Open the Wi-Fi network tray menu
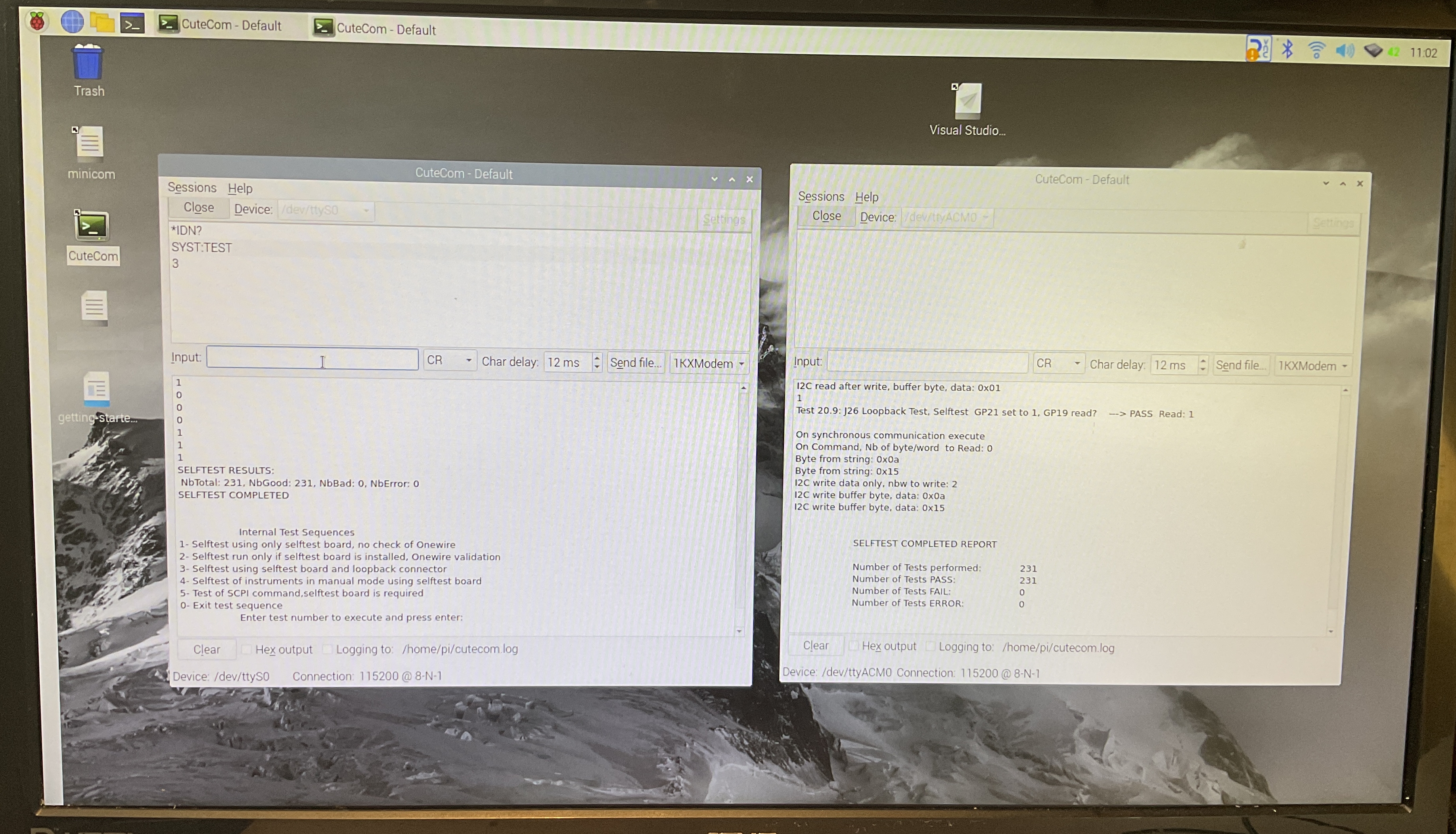This screenshot has height=834, width=1456. [1316, 50]
